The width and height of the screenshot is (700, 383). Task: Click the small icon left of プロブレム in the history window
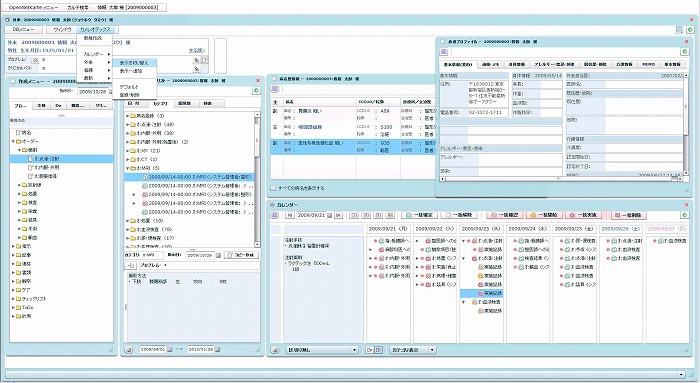131,265
